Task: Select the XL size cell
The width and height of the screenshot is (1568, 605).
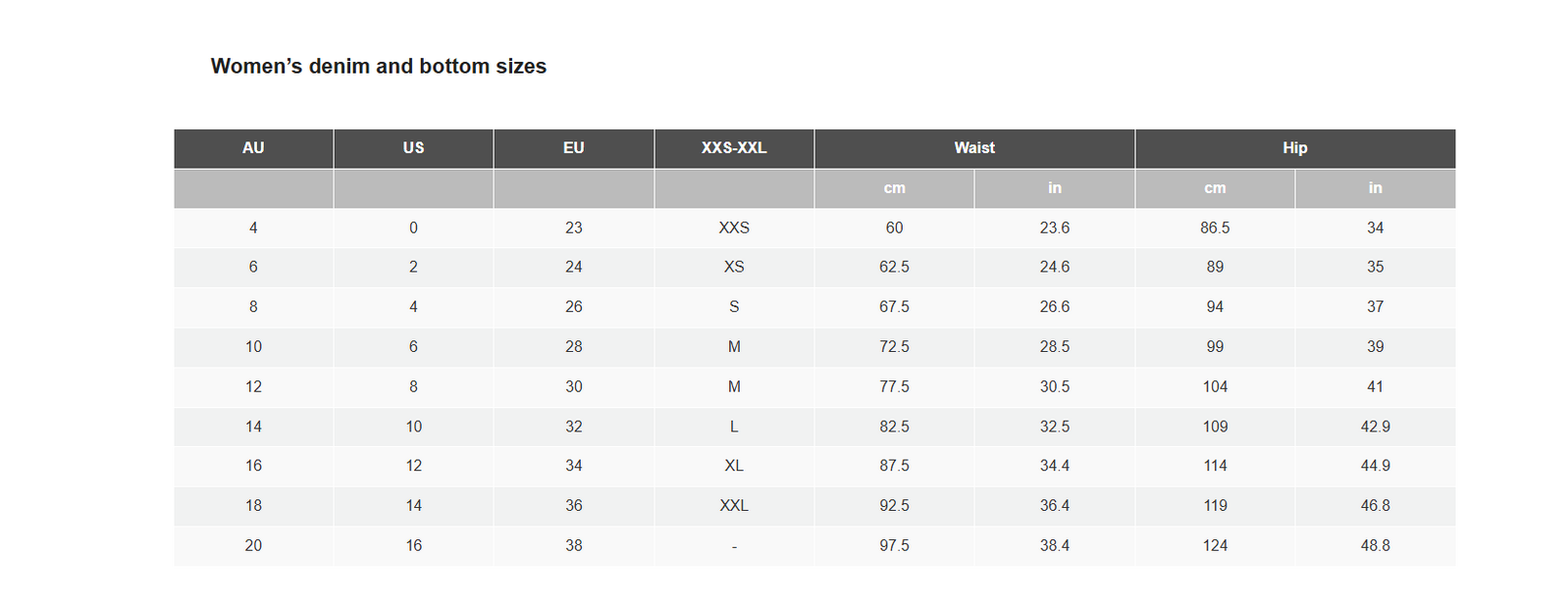Action: pos(734,466)
